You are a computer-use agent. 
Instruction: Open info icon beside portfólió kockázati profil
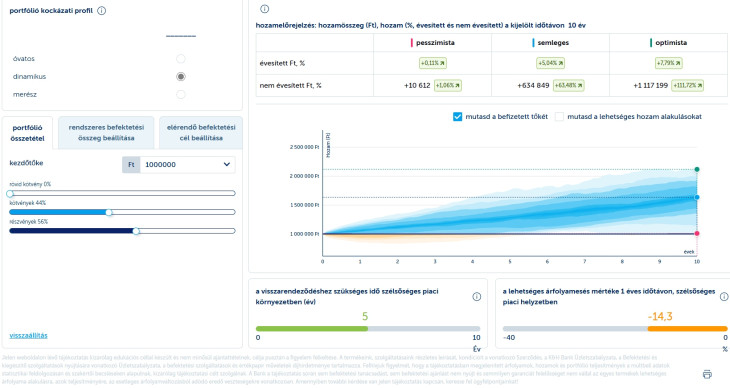[x=101, y=11]
